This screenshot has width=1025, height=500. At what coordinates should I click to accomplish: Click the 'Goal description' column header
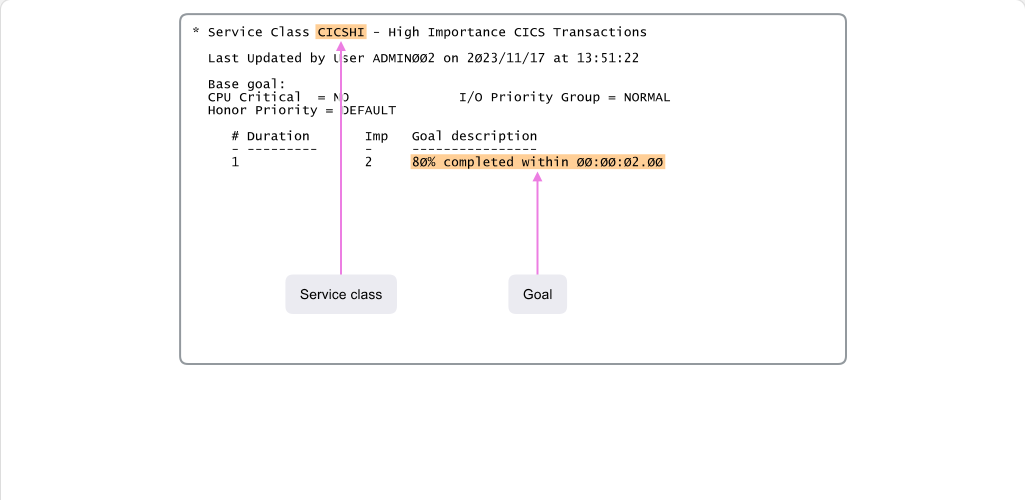(475, 136)
